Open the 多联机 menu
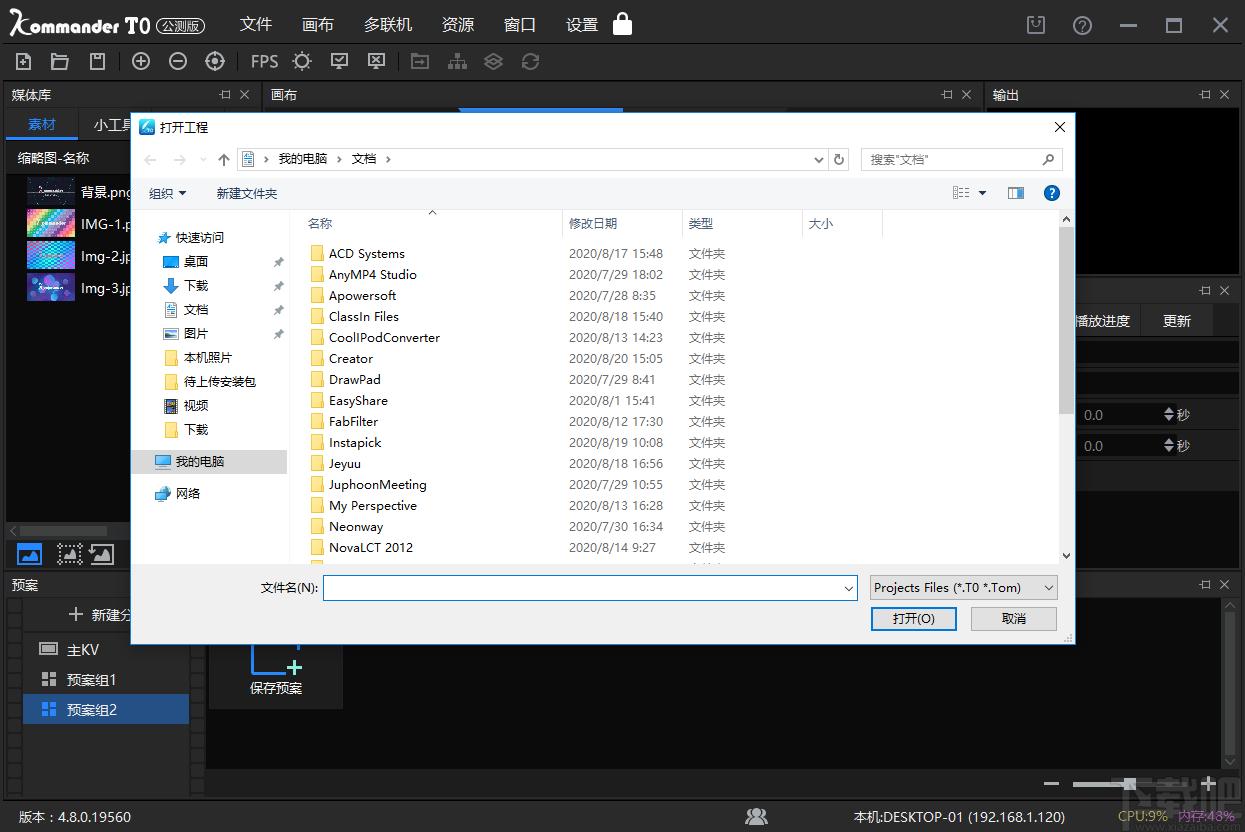Image resolution: width=1245 pixels, height=832 pixels. click(x=388, y=25)
